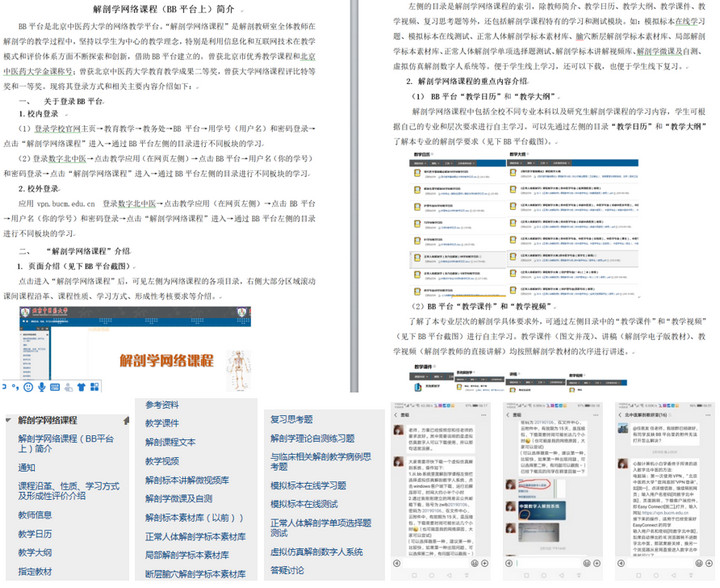Click the 教学视频 menu link
The height and width of the screenshot is (588, 720).
click(x=162, y=461)
